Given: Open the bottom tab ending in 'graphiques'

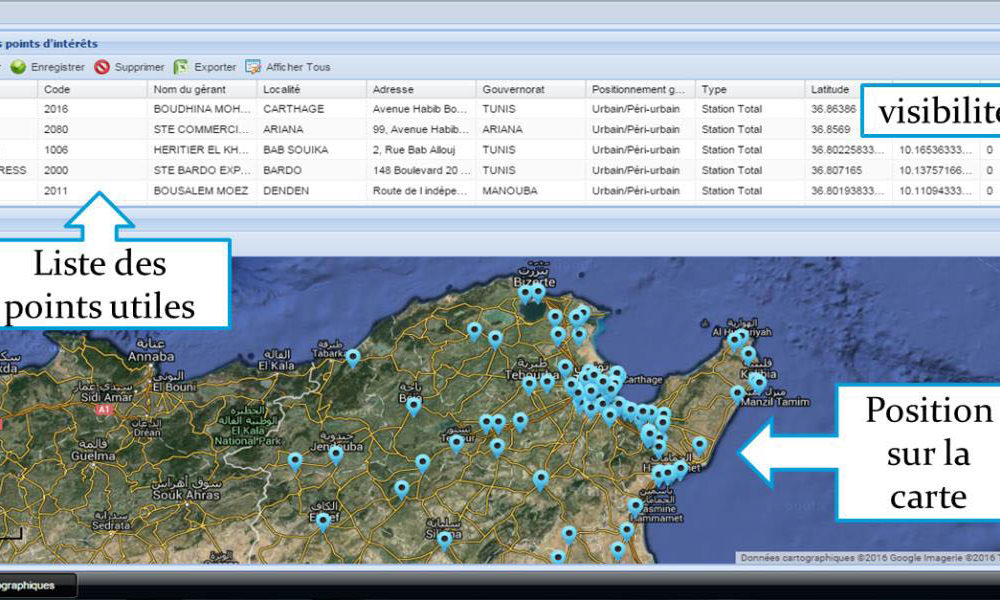Looking at the screenshot, I should pyautogui.click(x=28, y=585).
